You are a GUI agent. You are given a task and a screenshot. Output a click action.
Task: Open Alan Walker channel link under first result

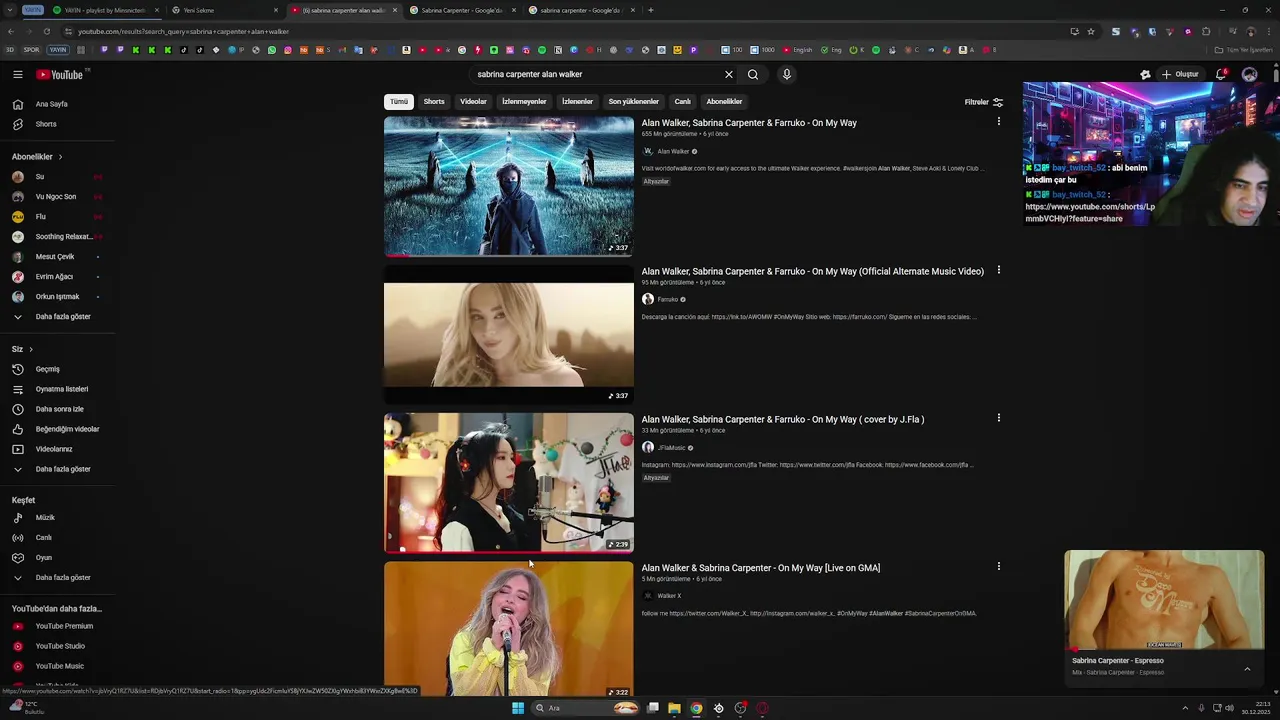pos(673,152)
